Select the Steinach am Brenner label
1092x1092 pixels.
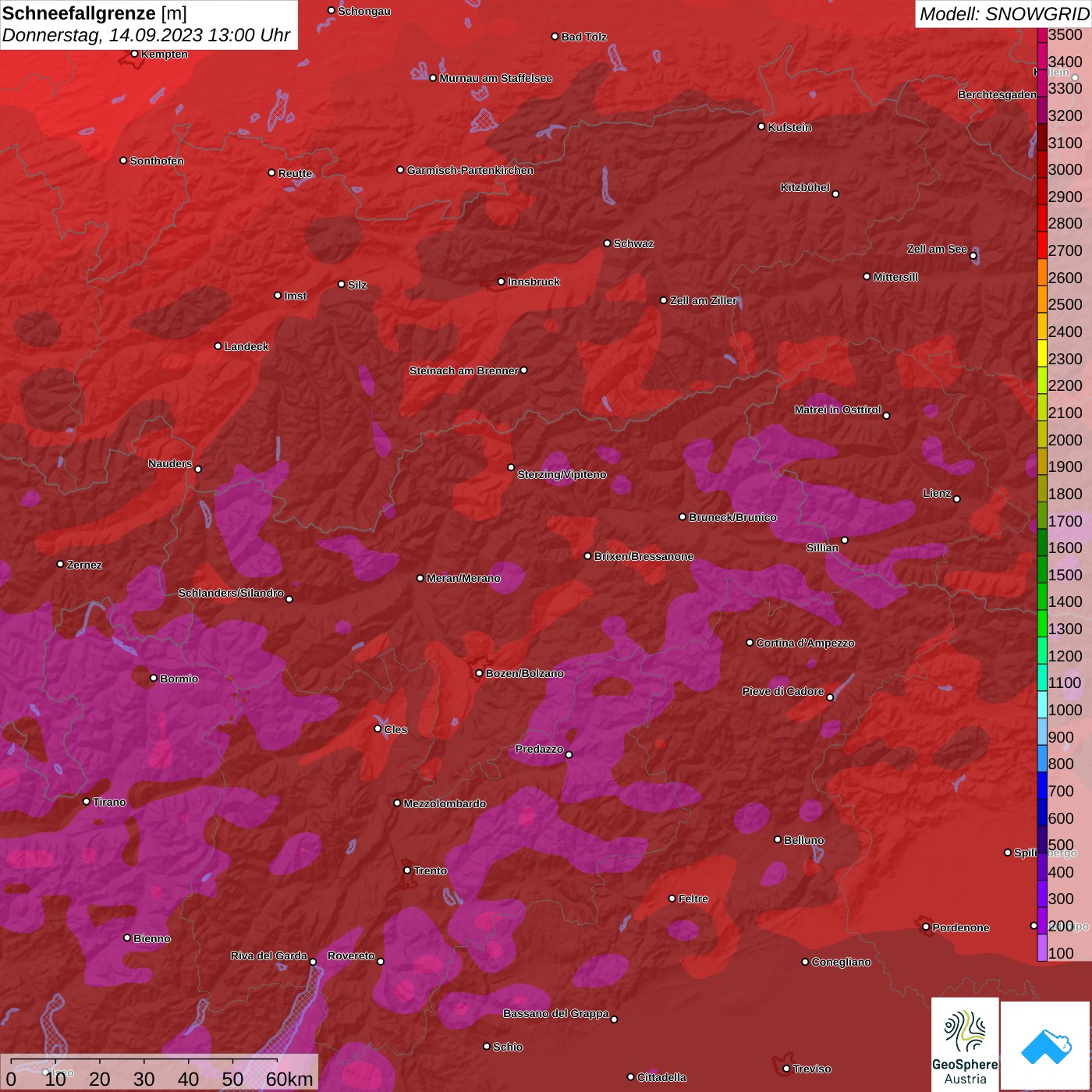coord(463,370)
